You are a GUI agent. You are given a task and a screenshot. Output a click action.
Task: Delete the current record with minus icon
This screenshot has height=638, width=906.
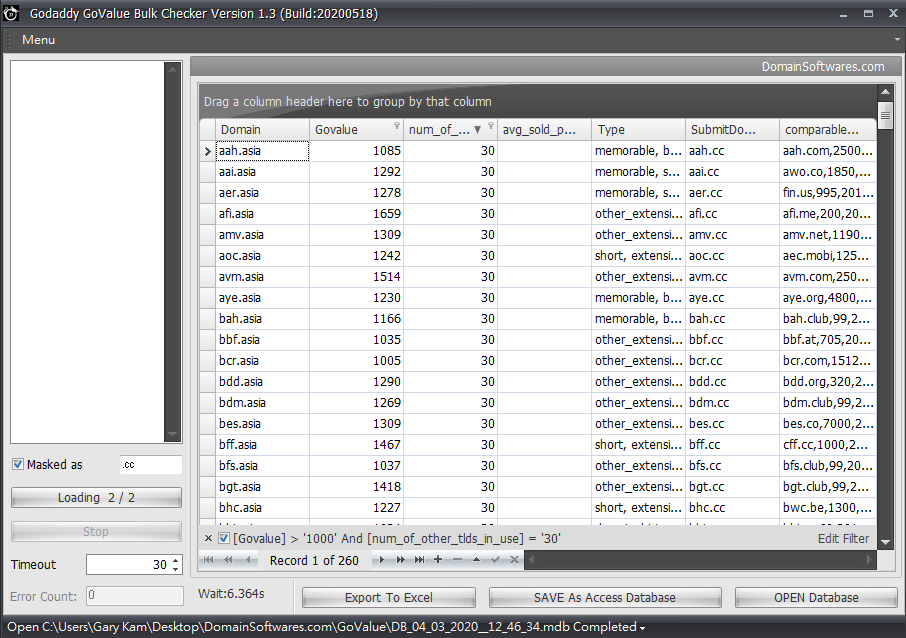tap(457, 559)
